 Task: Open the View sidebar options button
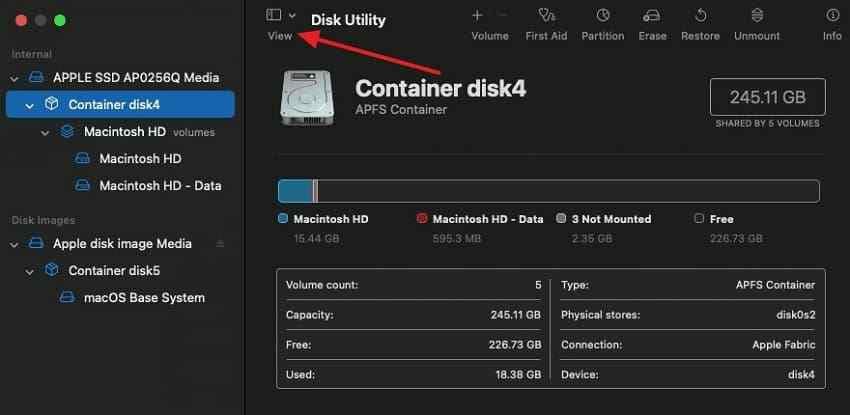[274, 15]
